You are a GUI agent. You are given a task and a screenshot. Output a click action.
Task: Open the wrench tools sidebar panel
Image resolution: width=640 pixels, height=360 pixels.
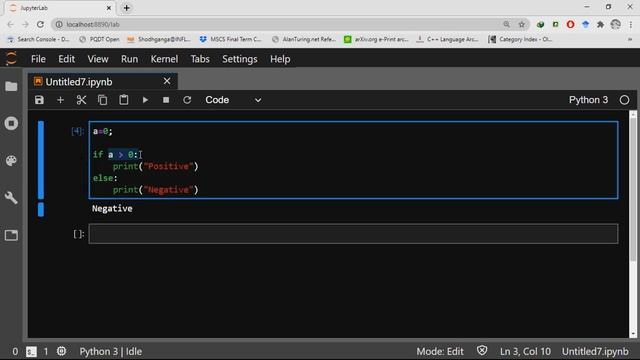click(x=11, y=198)
